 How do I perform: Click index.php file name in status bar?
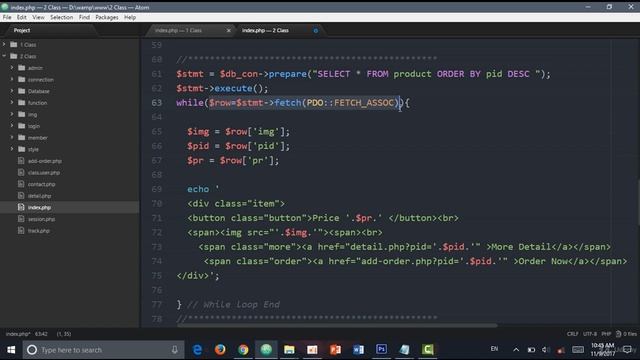[17, 334]
